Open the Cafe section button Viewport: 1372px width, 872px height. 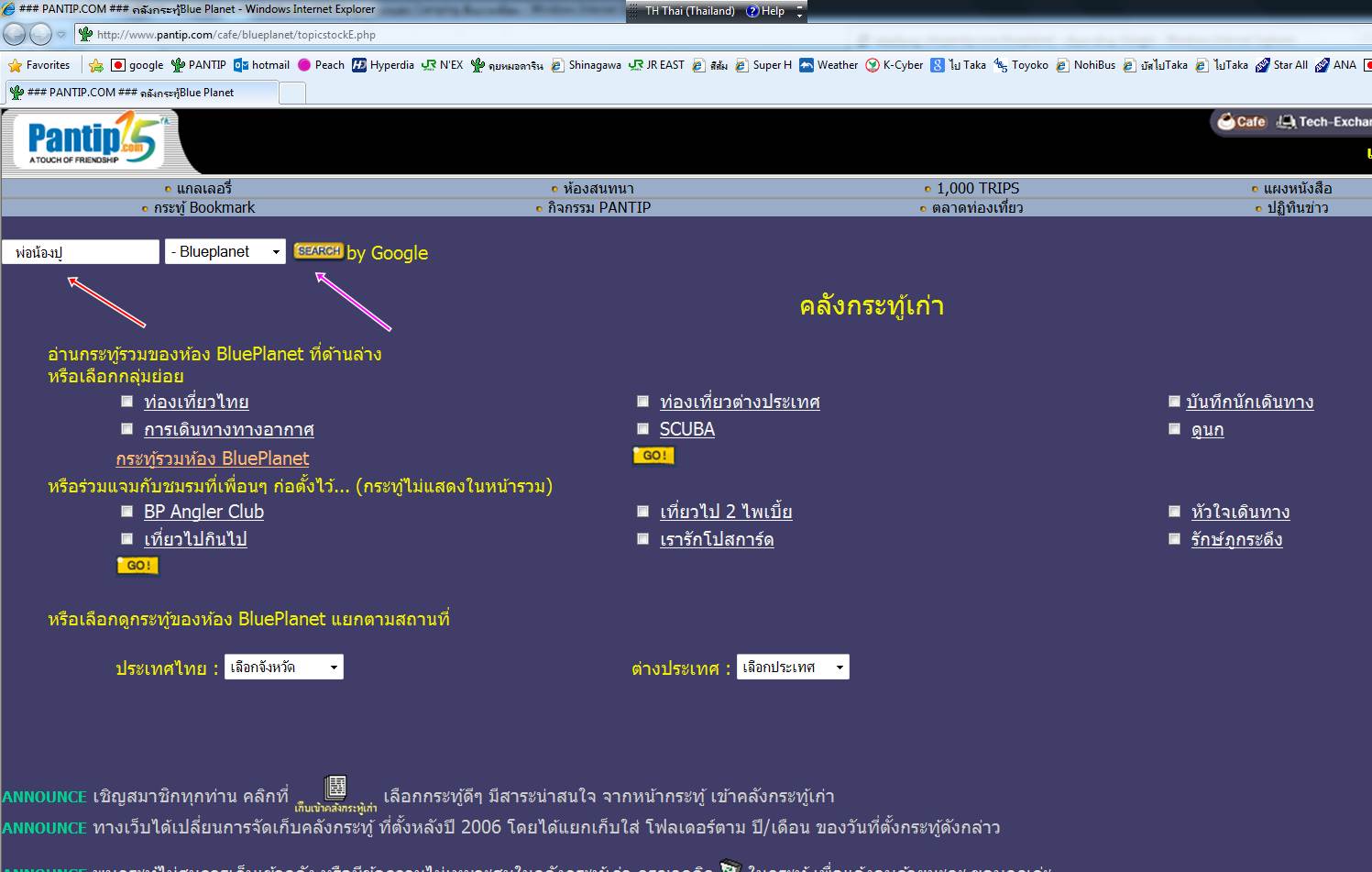(x=1241, y=121)
